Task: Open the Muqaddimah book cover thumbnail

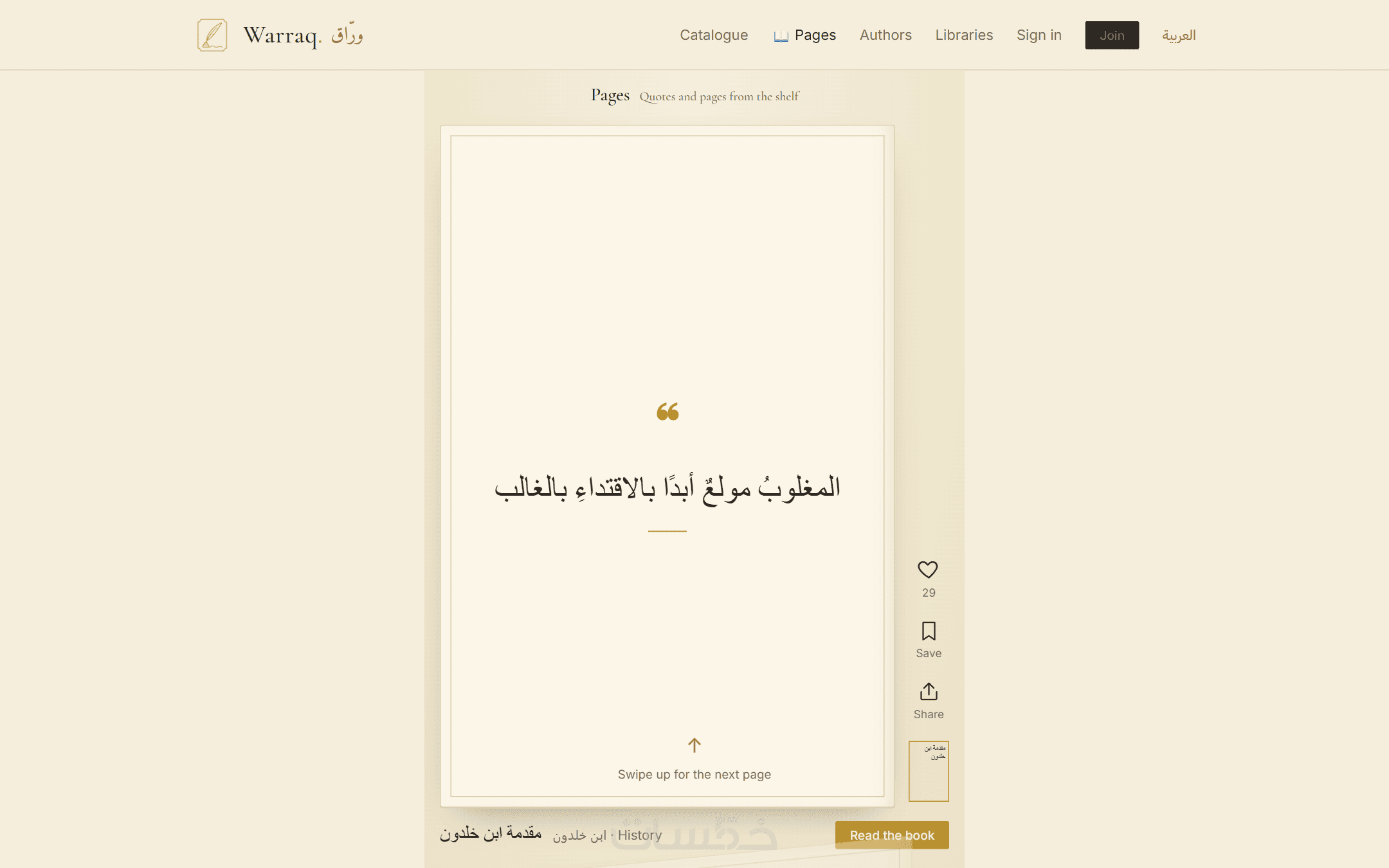Action: click(x=929, y=771)
